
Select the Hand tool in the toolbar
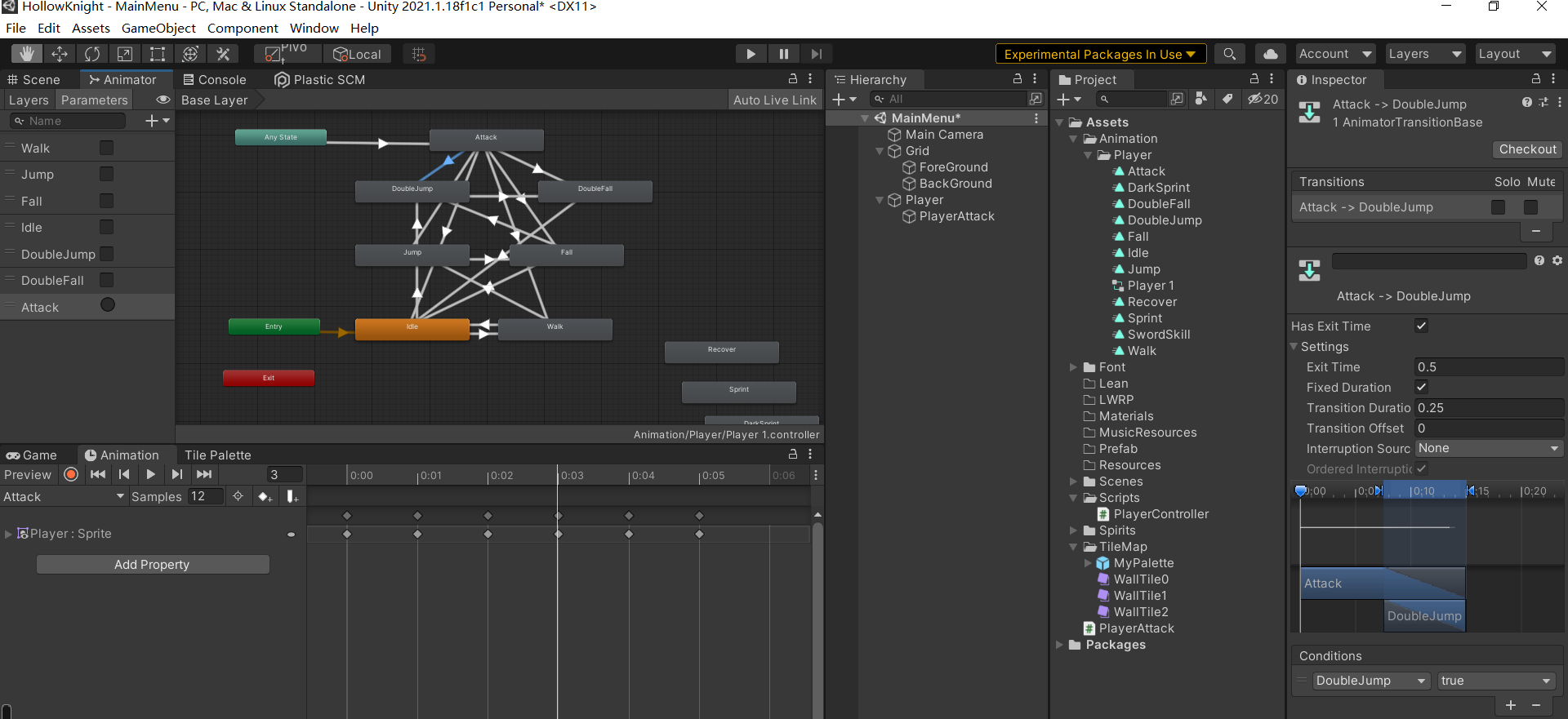pyautogui.click(x=27, y=54)
